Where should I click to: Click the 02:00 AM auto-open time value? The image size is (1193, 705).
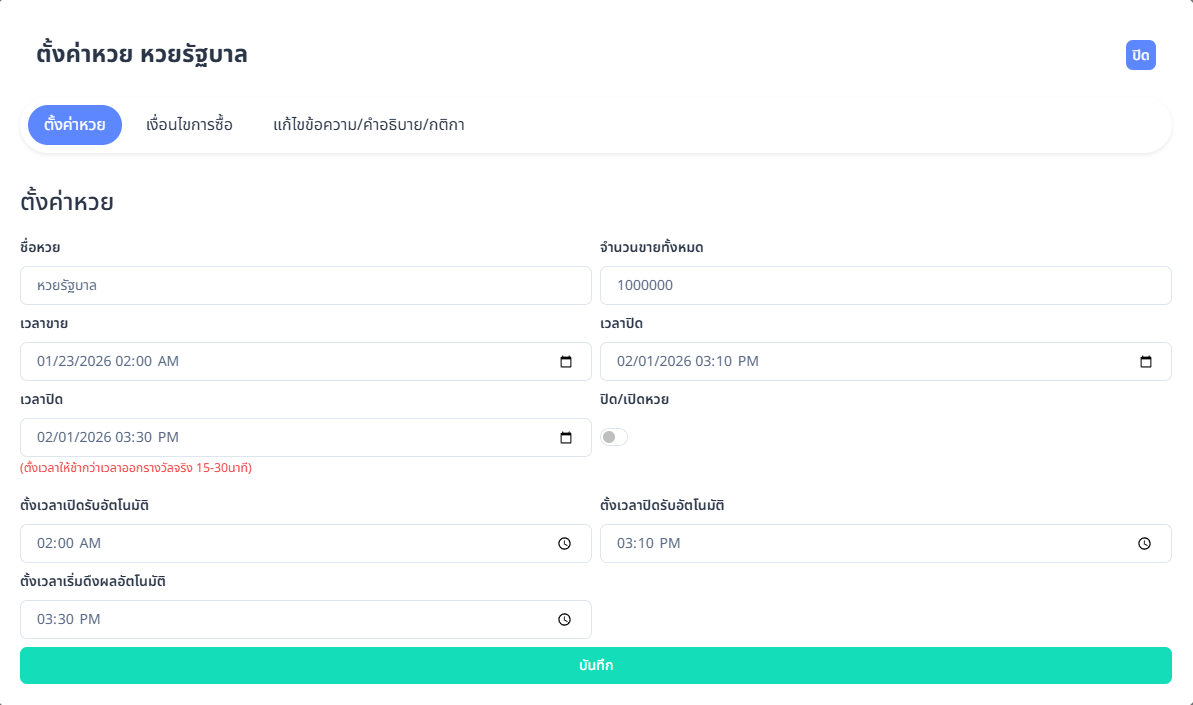pos(69,544)
